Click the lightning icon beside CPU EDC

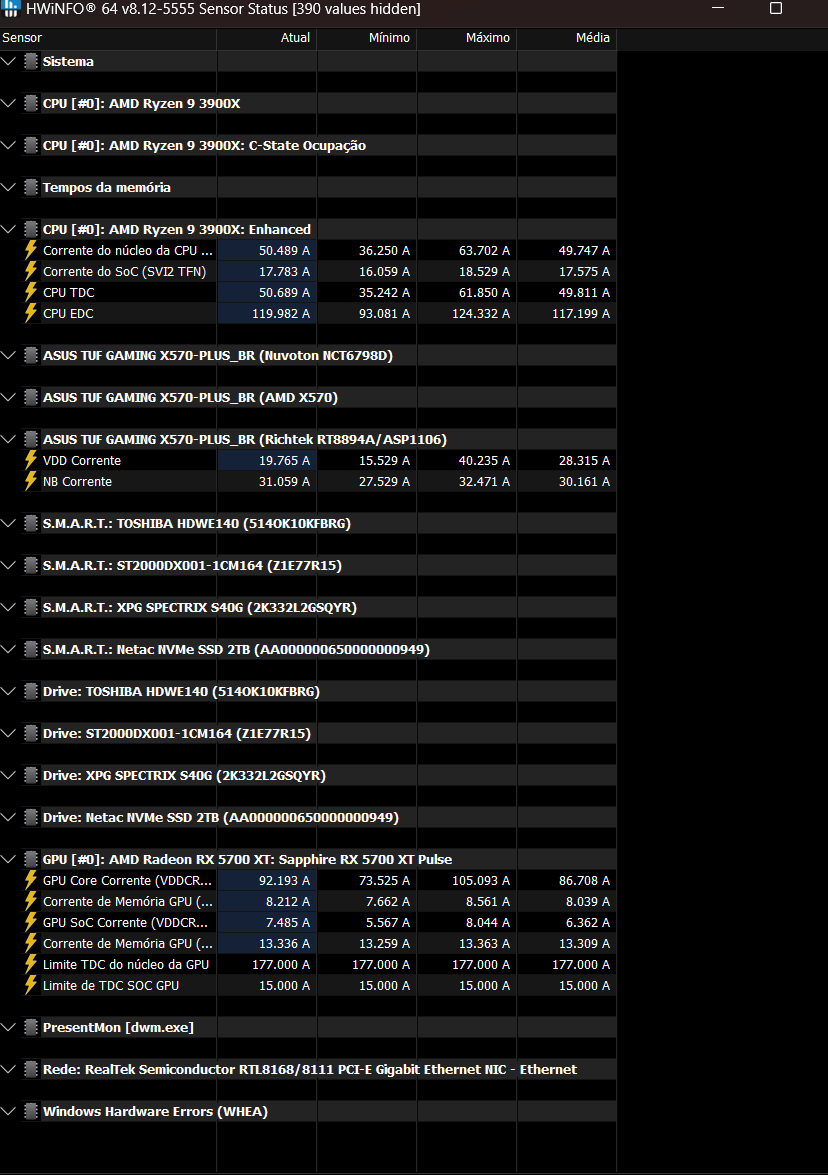[31, 313]
